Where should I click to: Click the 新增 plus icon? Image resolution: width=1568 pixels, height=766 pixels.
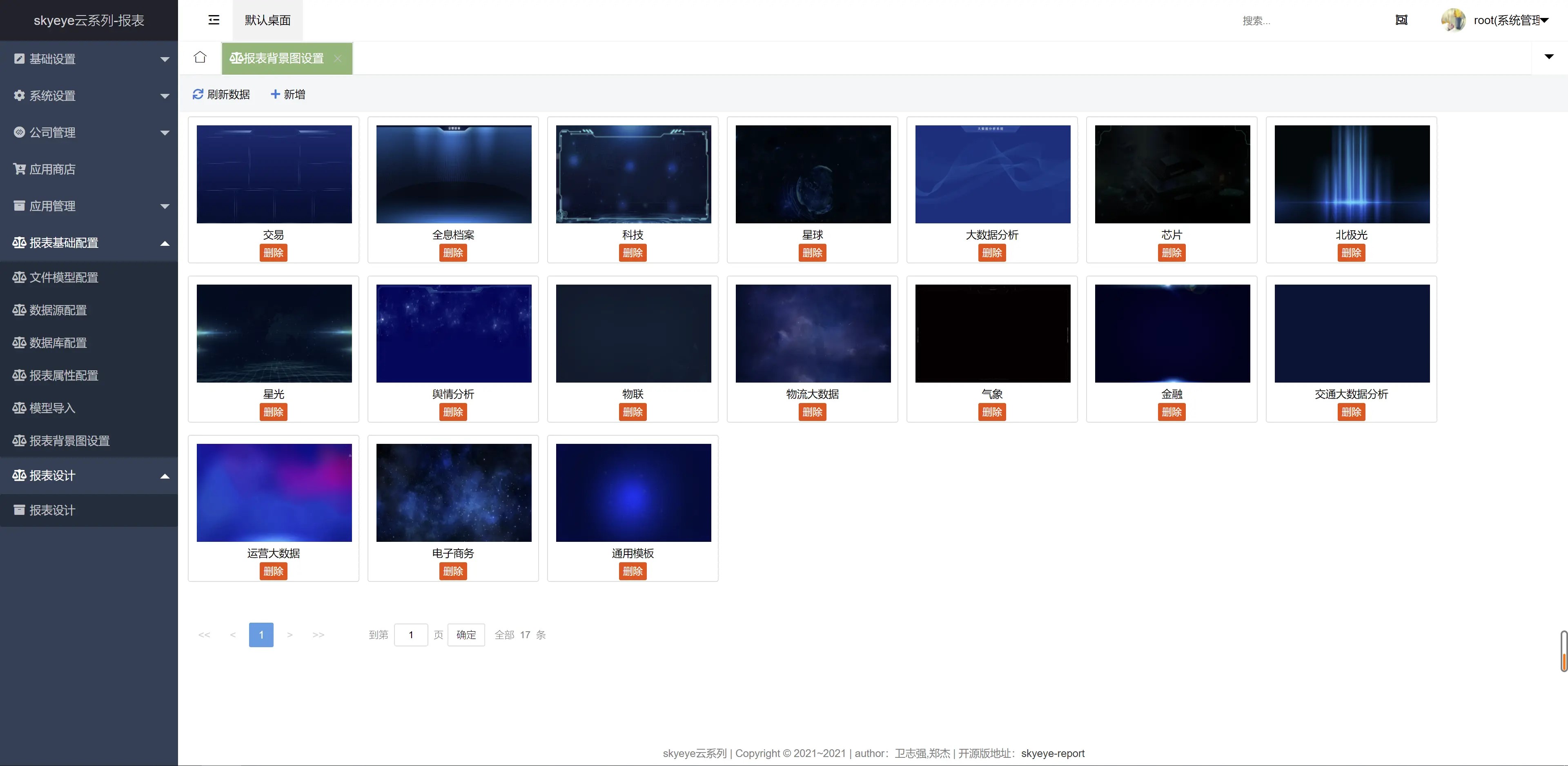coord(275,94)
